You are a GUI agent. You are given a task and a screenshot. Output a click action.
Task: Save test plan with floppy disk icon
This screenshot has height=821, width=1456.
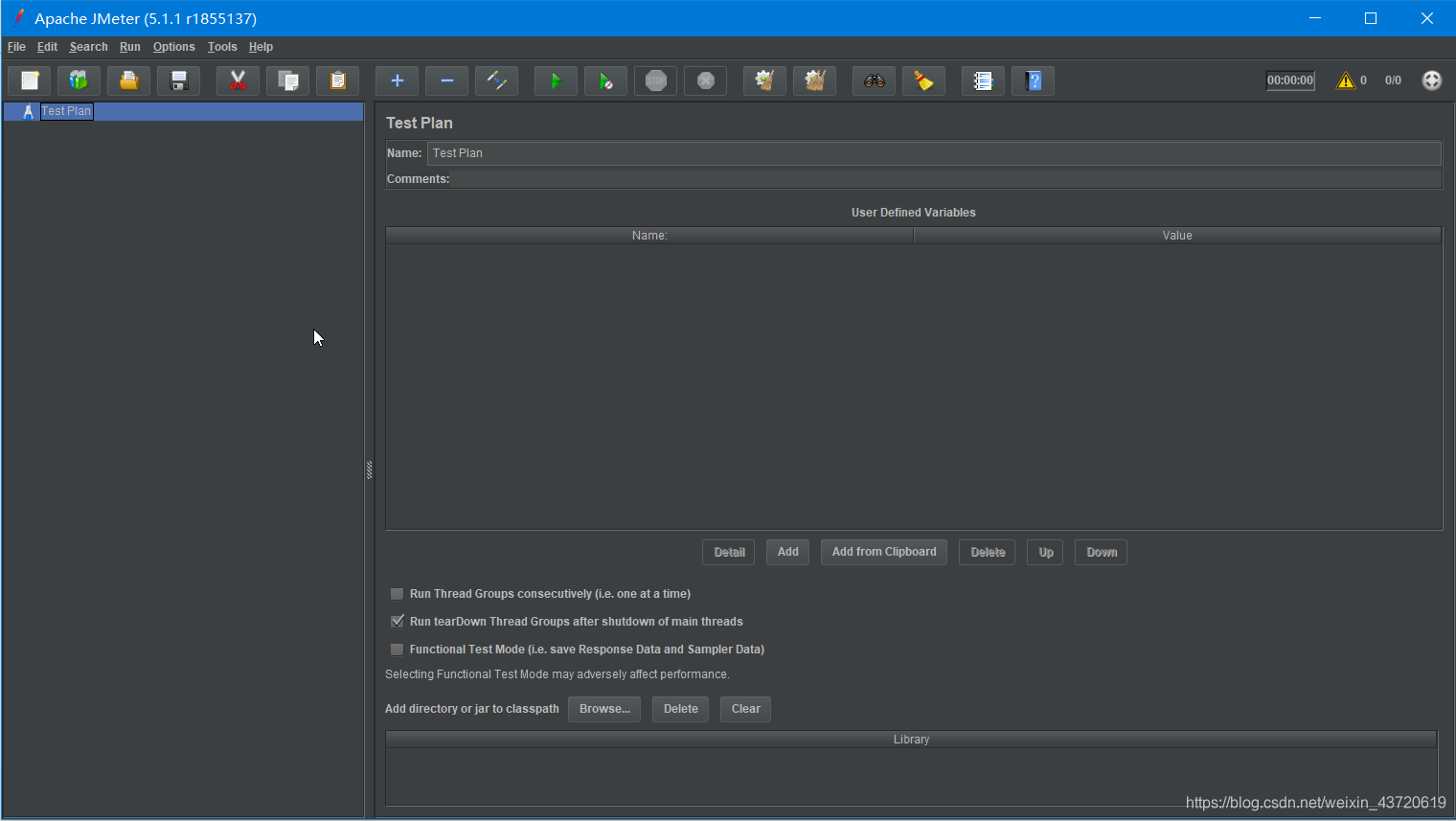tap(178, 80)
